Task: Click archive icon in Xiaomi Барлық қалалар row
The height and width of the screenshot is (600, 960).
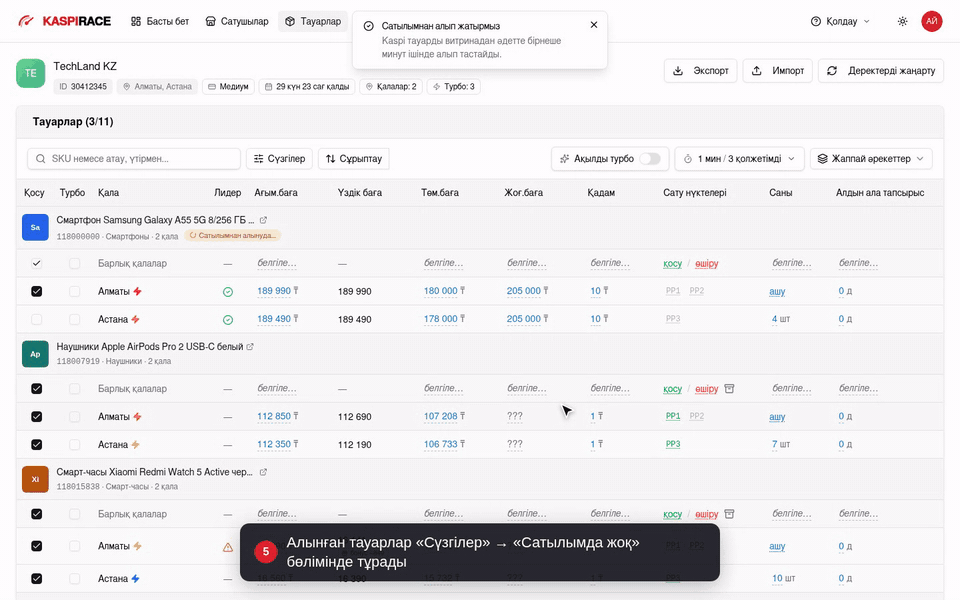Action: 729,514
